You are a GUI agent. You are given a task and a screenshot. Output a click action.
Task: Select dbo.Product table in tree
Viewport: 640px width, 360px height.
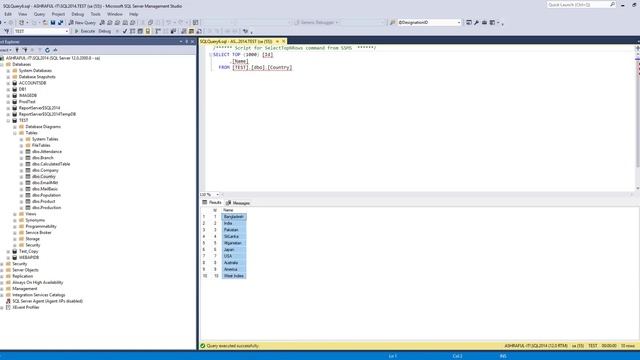[x=44, y=201]
